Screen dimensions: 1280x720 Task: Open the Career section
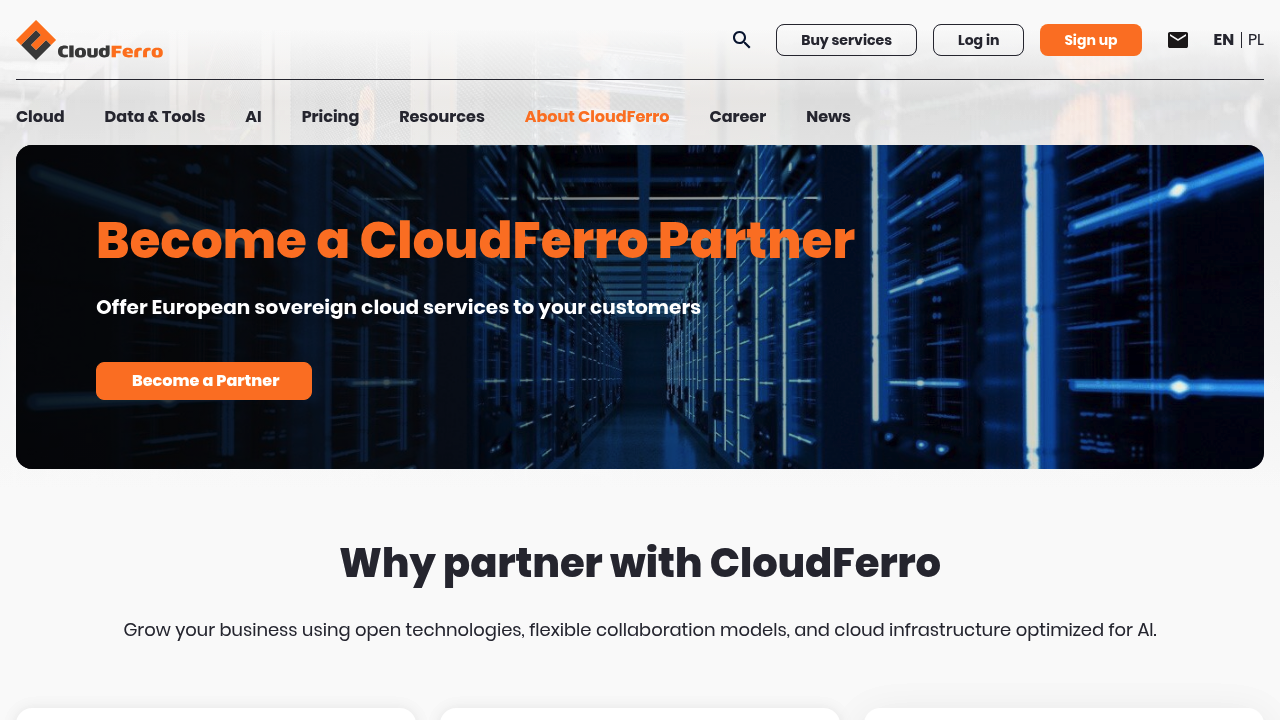[737, 116]
